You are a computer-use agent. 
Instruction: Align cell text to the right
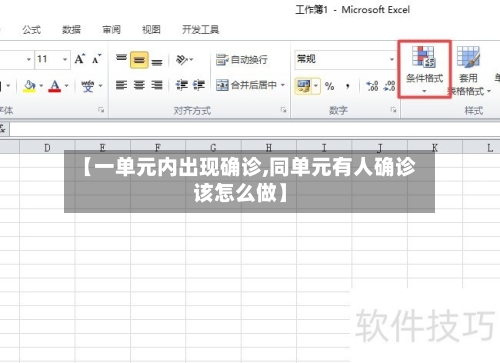tap(157, 85)
